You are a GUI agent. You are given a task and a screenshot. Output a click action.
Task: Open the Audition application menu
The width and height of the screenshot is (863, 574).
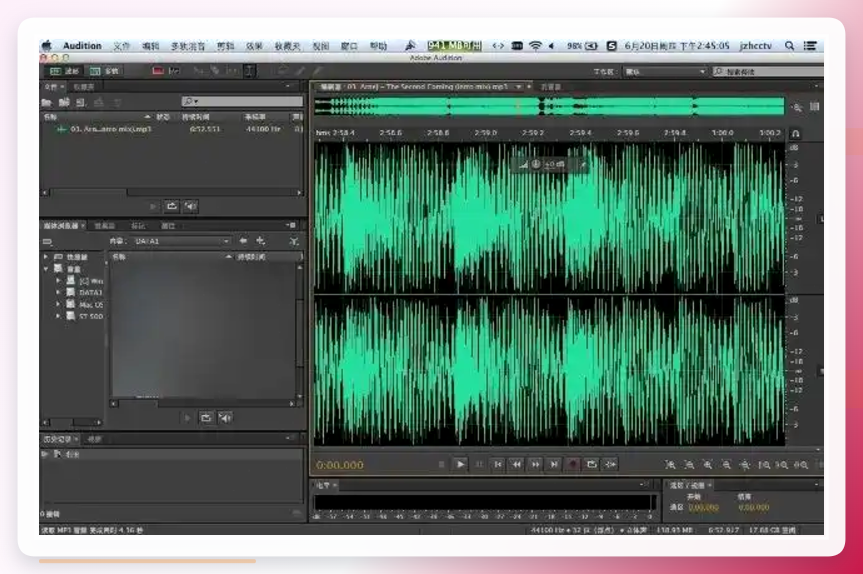click(82, 46)
